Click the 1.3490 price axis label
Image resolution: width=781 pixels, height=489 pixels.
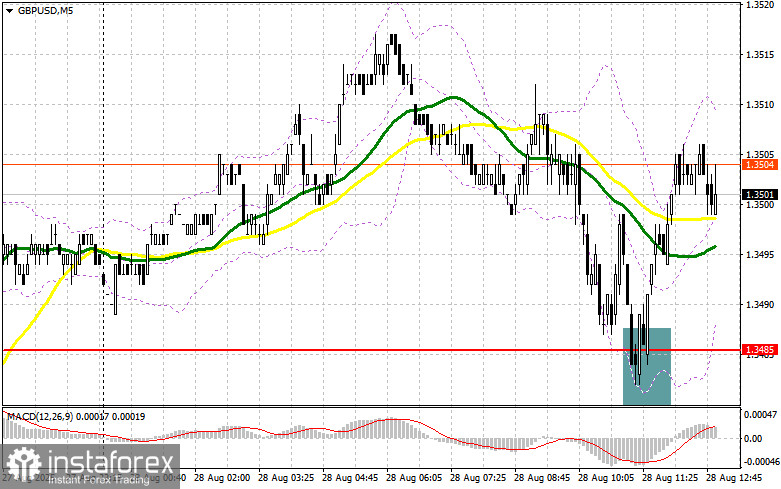(760, 304)
